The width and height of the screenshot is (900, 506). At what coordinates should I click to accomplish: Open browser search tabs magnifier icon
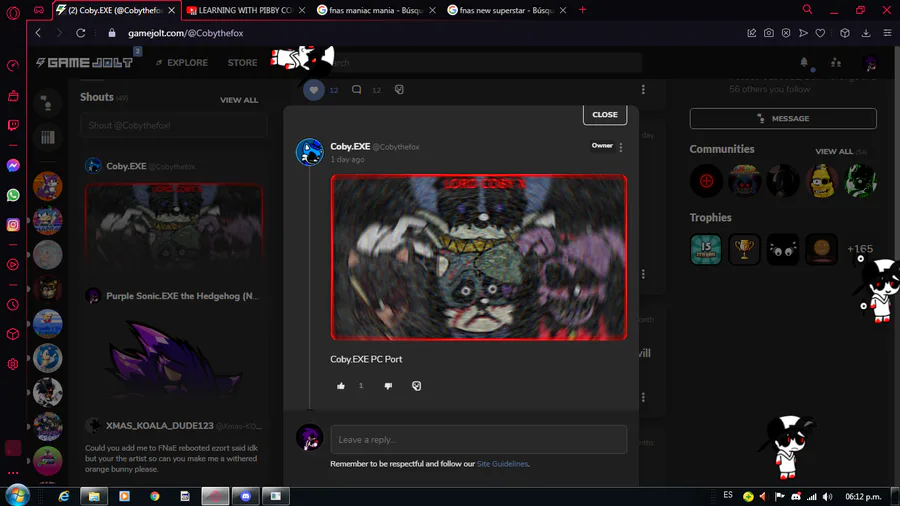tap(808, 10)
